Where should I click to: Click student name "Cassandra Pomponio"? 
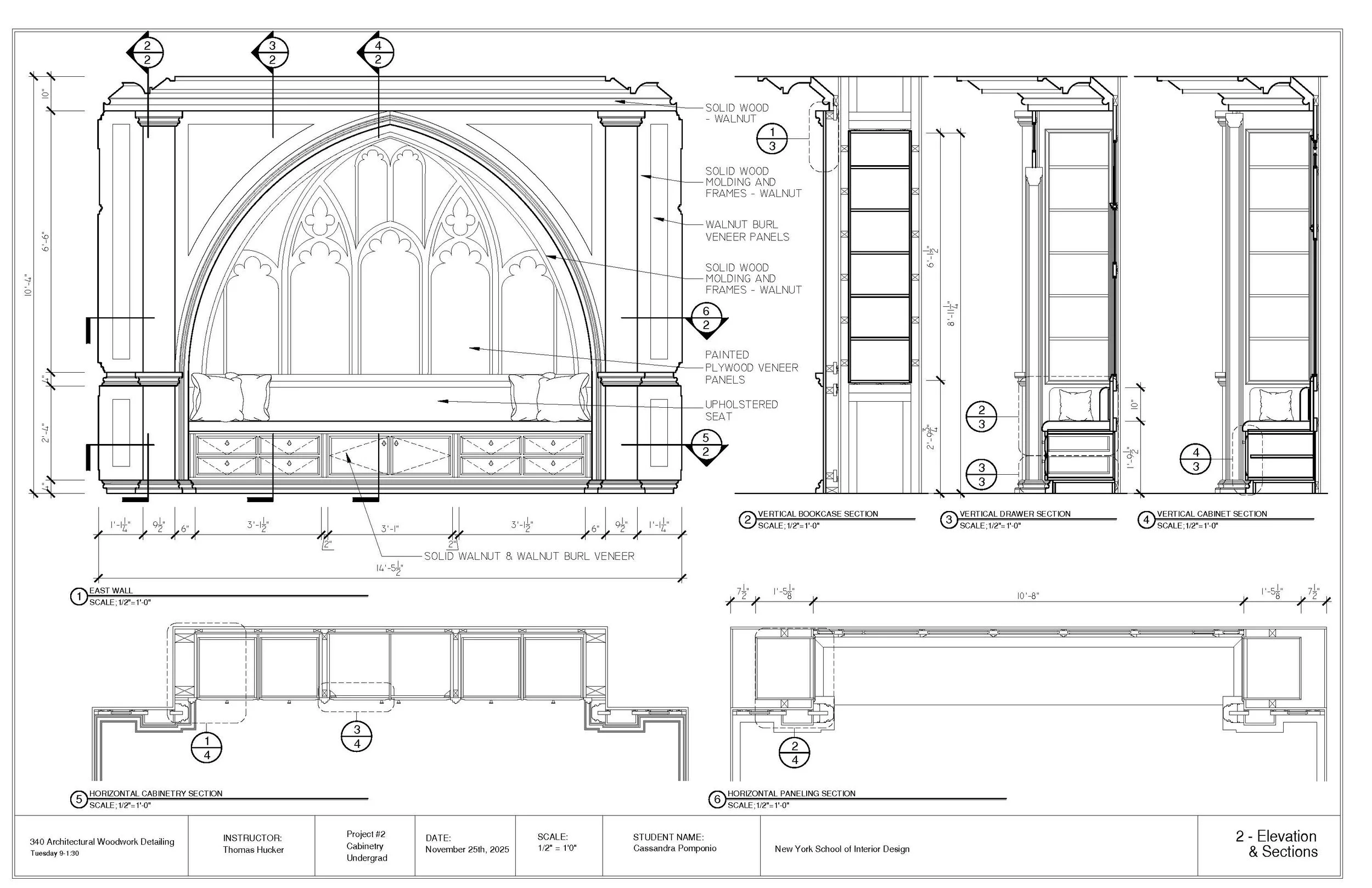pos(674,848)
